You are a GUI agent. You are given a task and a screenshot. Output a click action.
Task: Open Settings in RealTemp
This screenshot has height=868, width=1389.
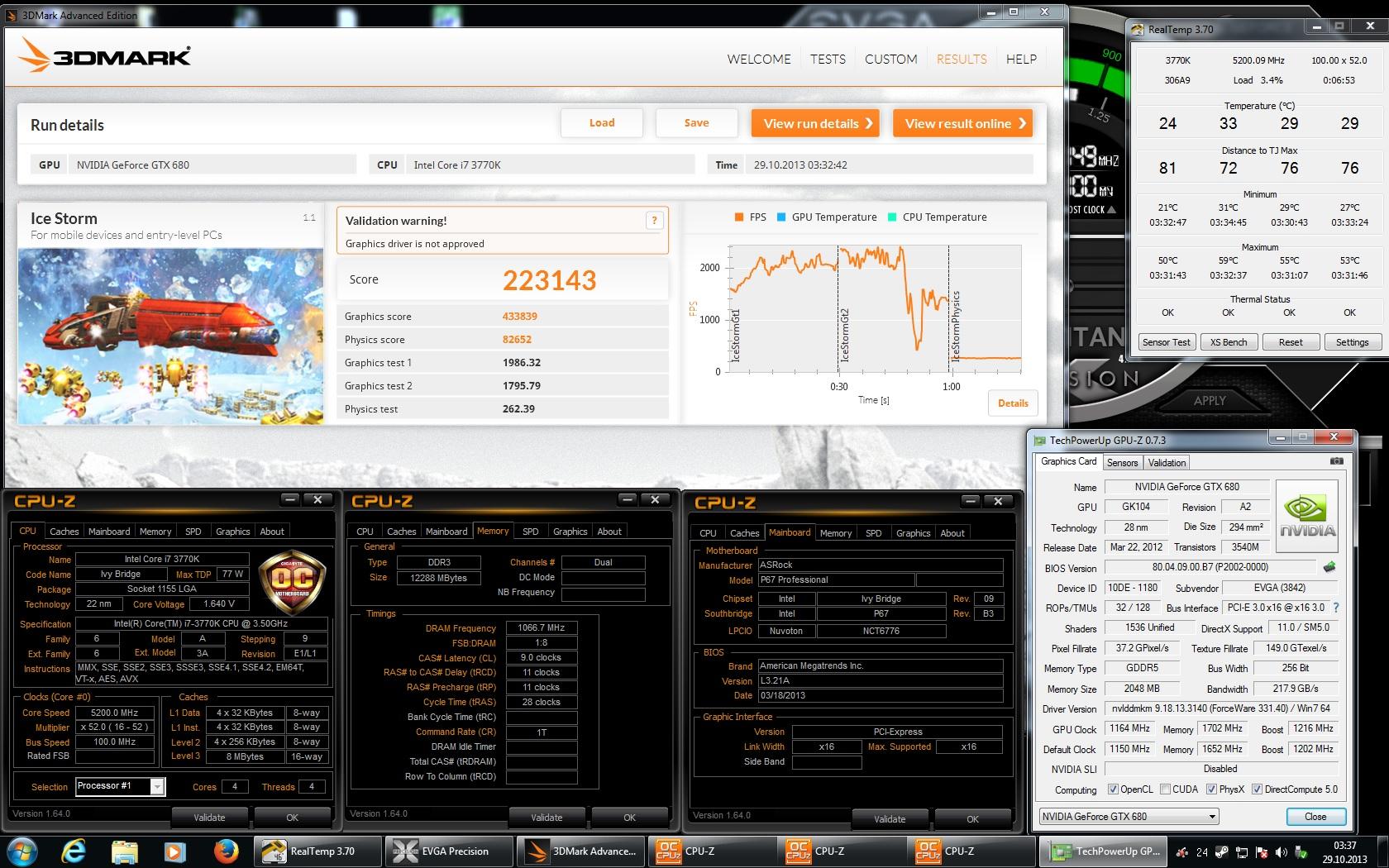(1352, 342)
